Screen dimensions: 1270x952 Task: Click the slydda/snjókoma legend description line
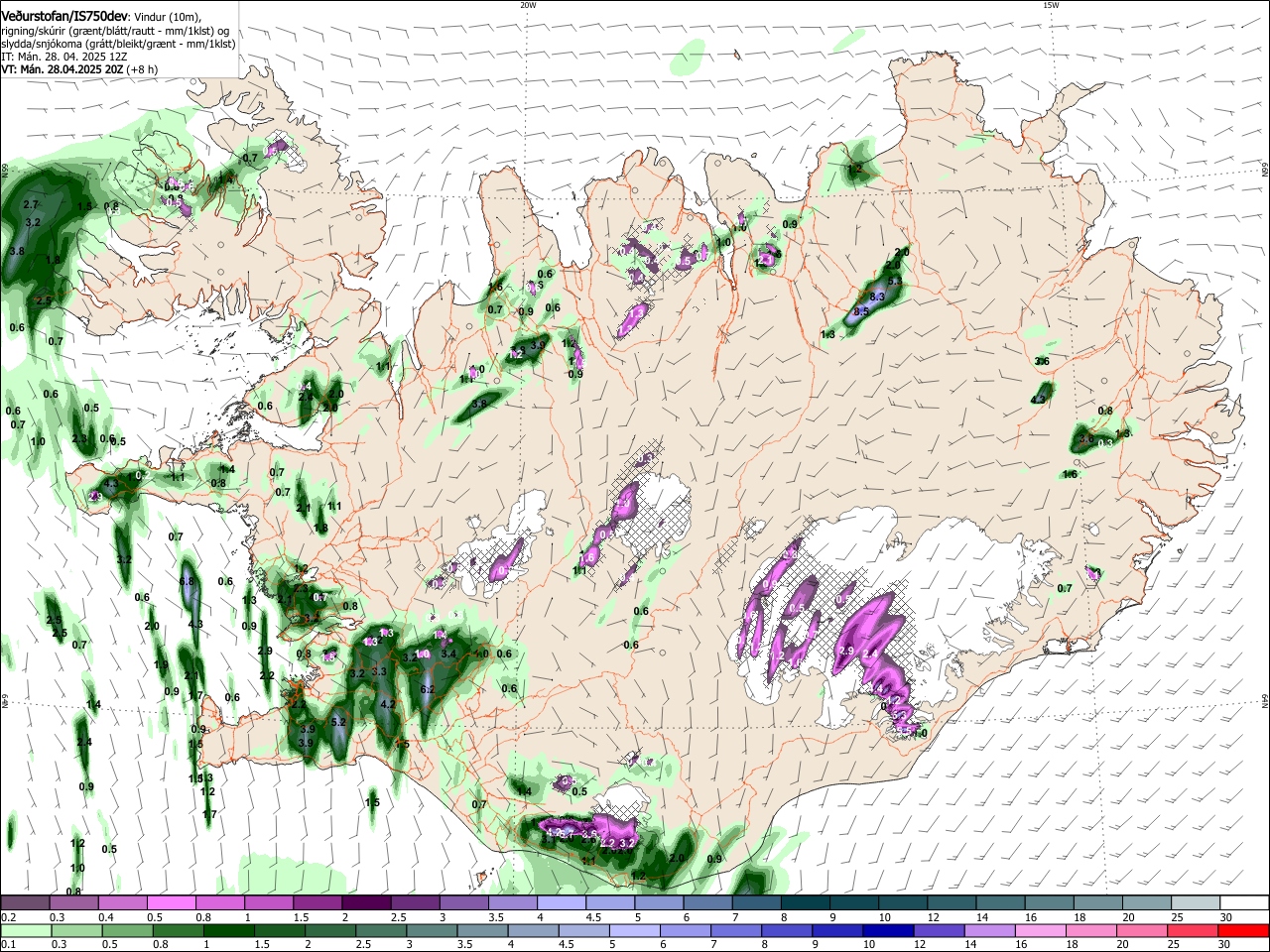point(118,44)
